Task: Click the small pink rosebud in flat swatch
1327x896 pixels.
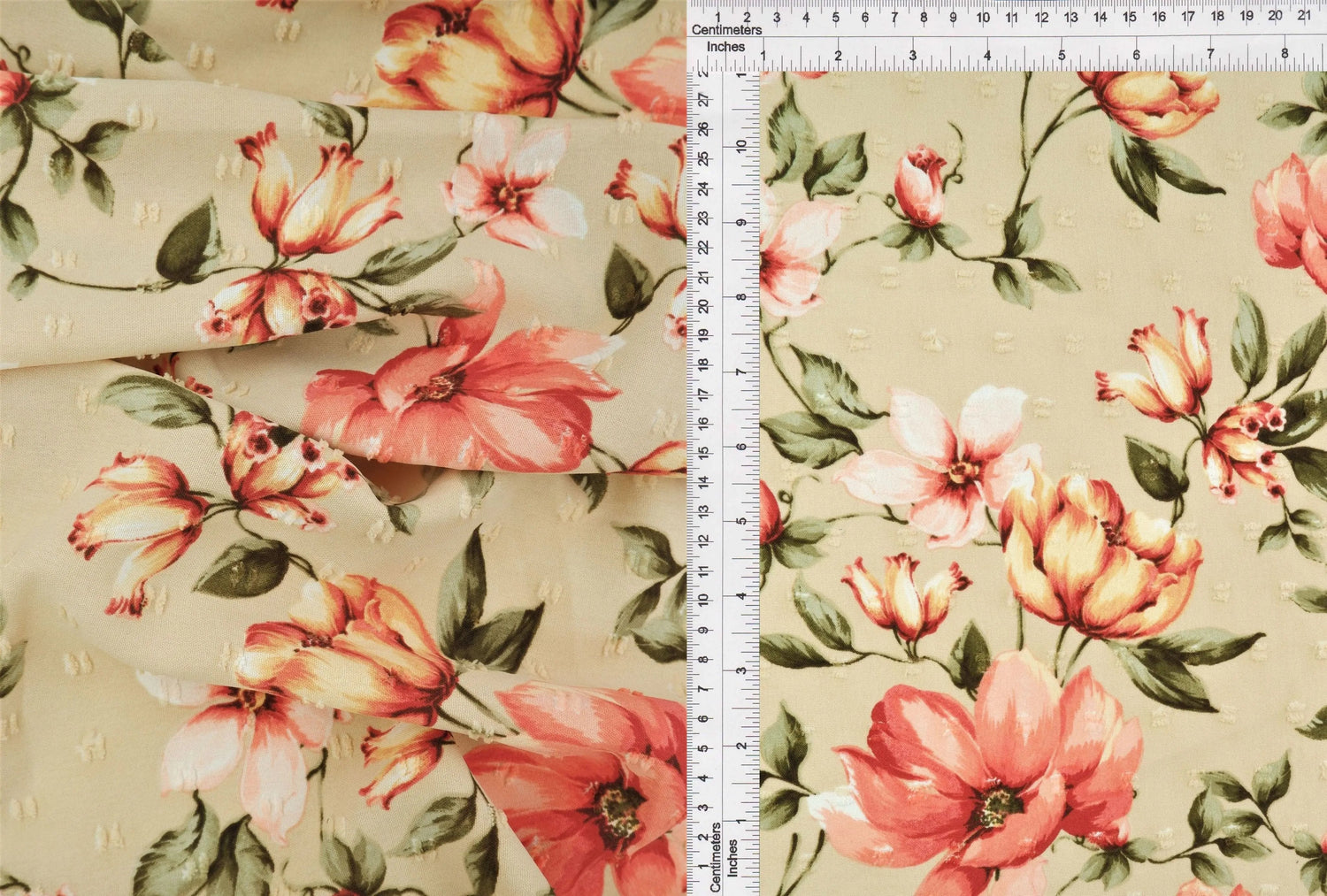Action: click(x=920, y=186)
